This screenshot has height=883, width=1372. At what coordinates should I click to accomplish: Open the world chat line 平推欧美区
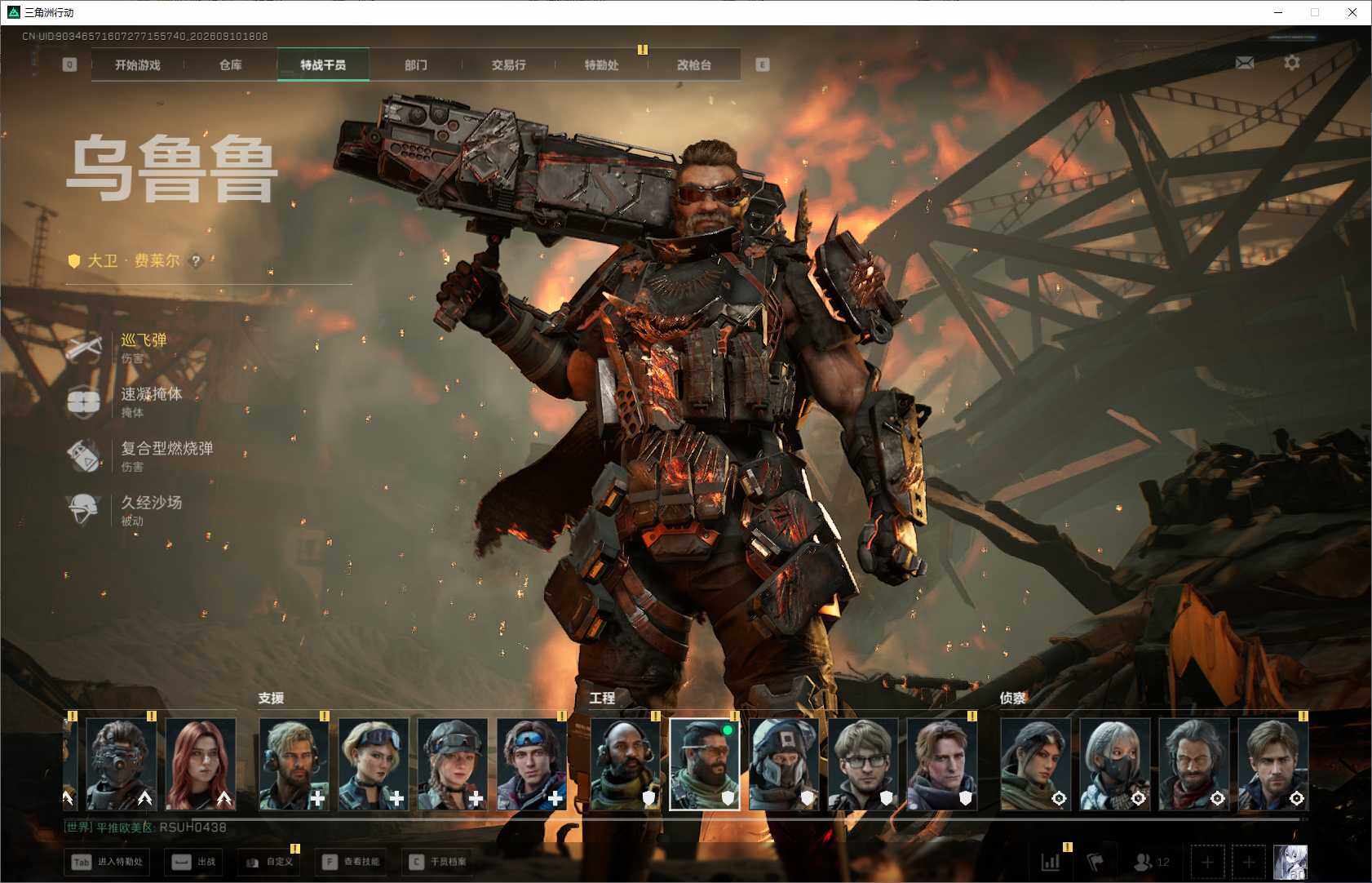(145, 828)
